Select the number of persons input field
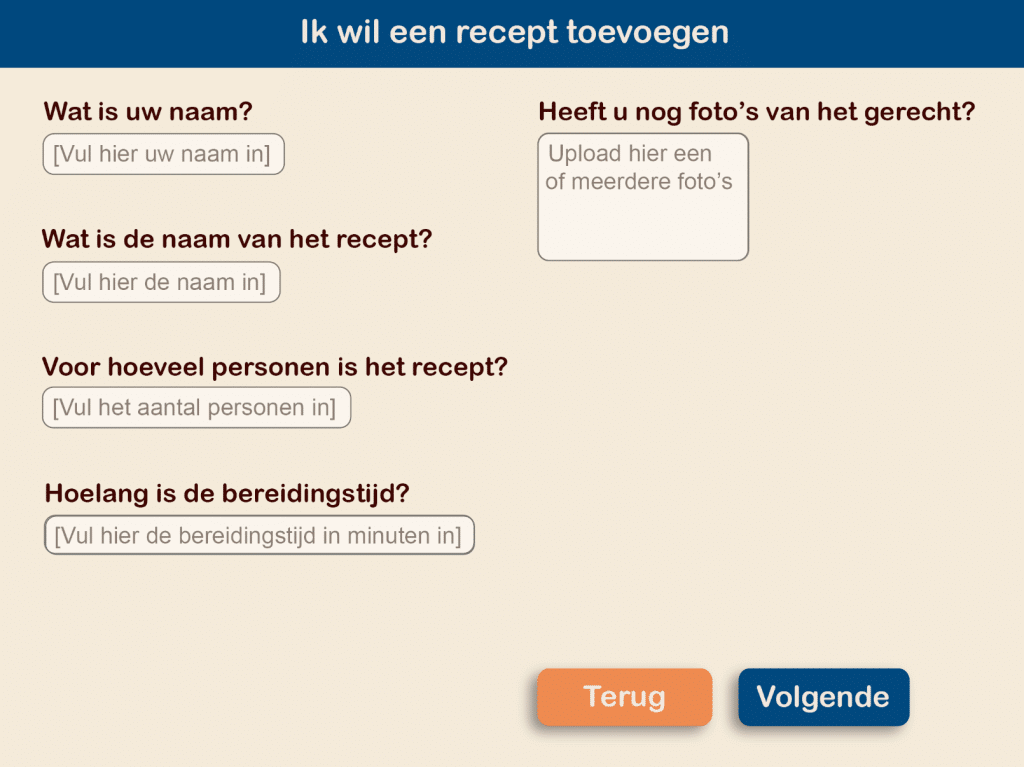1024x767 pixels. 196,408
